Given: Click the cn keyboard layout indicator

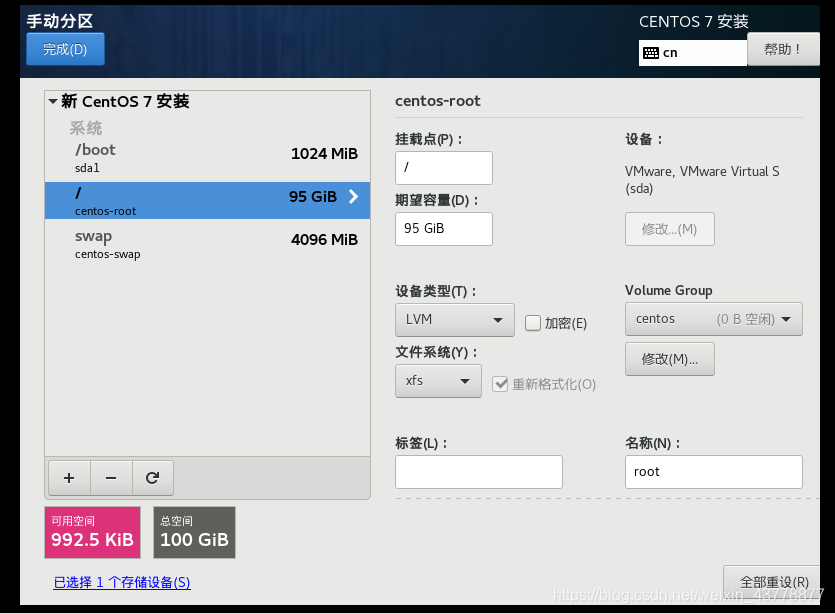Looking at the screenshot, I should [692, 53].
